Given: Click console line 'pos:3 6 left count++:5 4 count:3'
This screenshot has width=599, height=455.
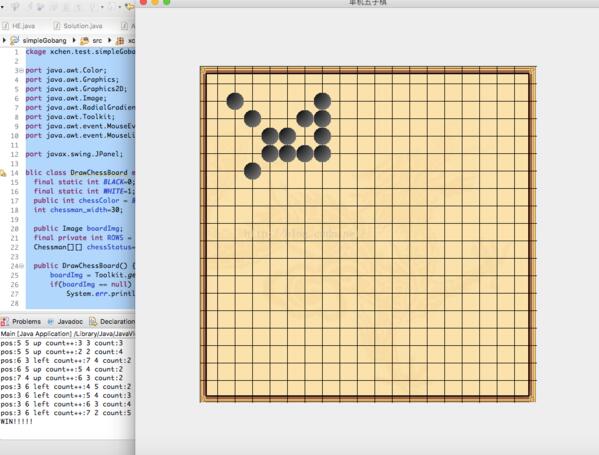Looking at the screenshot, I should click(x=66, y=395).
